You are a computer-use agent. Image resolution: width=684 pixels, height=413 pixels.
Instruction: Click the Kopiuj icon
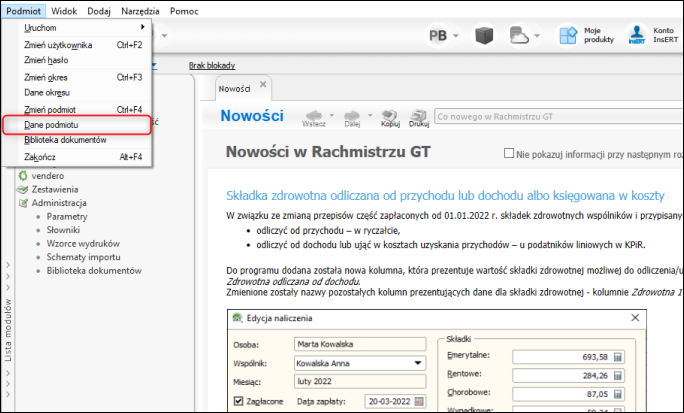pos(390,118)
